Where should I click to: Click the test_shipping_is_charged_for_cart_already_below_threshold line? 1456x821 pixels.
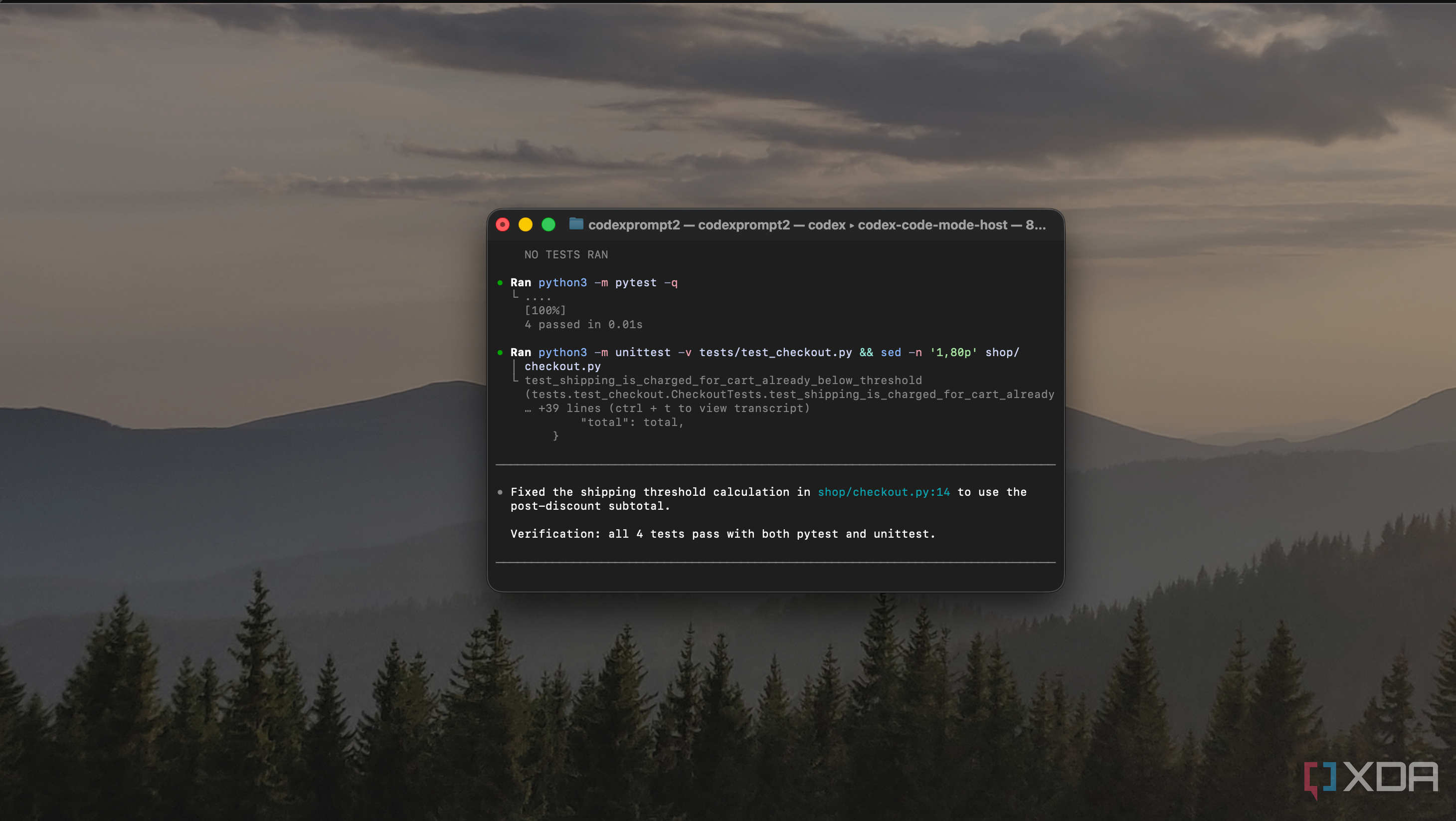click(x=723, y=381)
